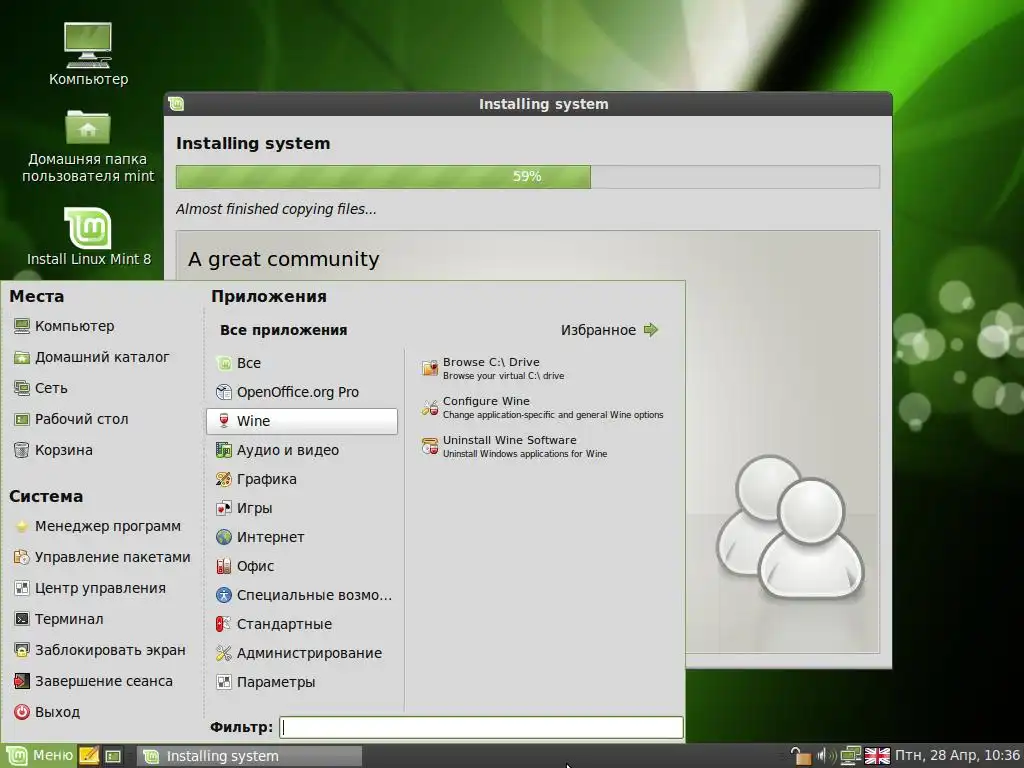Viewport: 1024px width, 768px height.
Task: Select the Офис category
Action: (x=302, y=566)
